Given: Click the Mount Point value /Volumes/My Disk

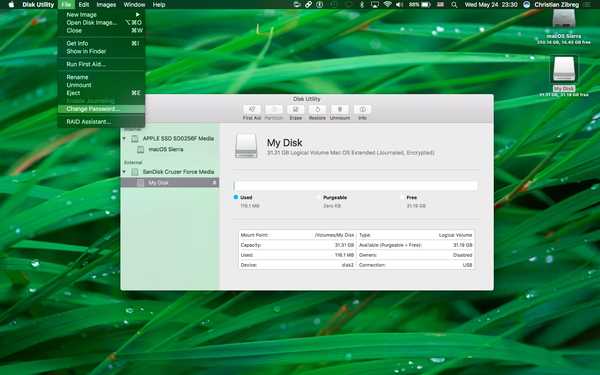Looking at the screenshot, I should (x=334, y=235).
